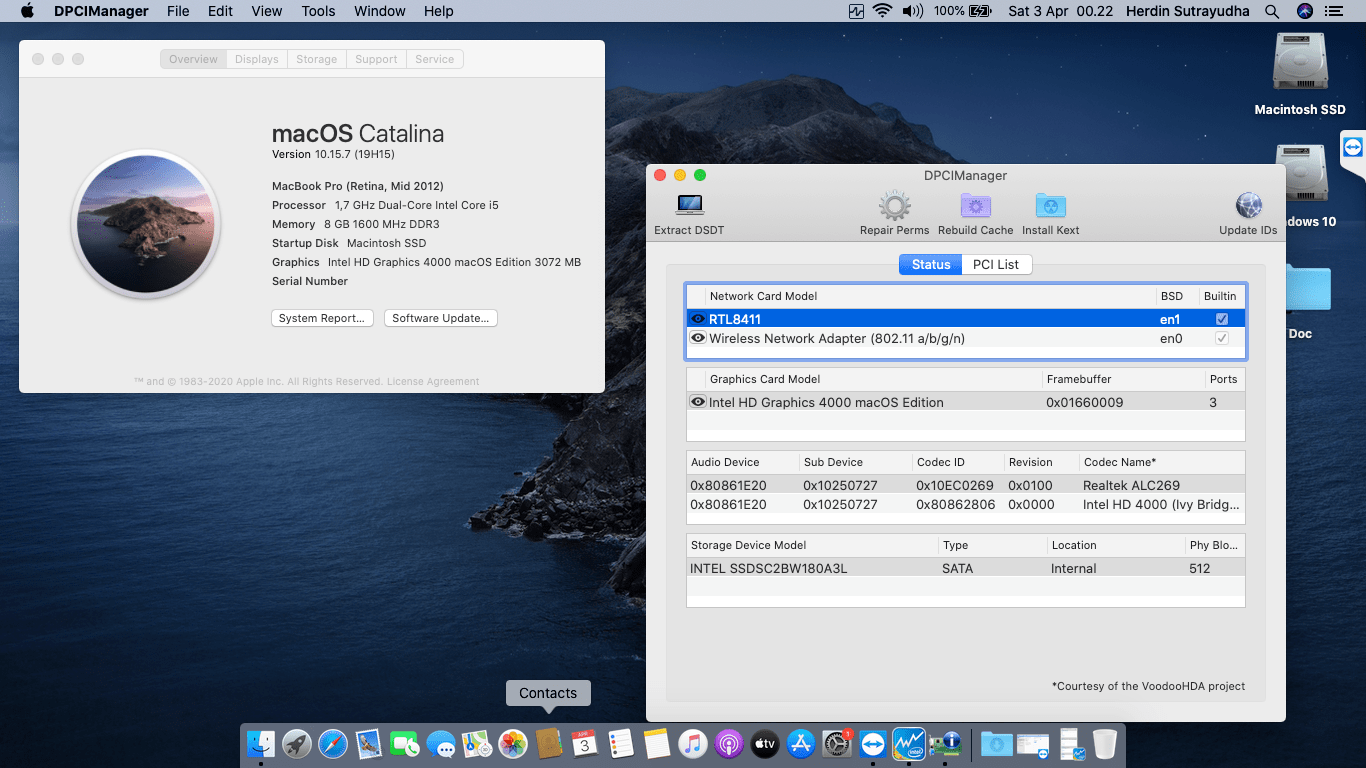Open FaceTime from the dock

pyautogui.click(x=405, y=743)
